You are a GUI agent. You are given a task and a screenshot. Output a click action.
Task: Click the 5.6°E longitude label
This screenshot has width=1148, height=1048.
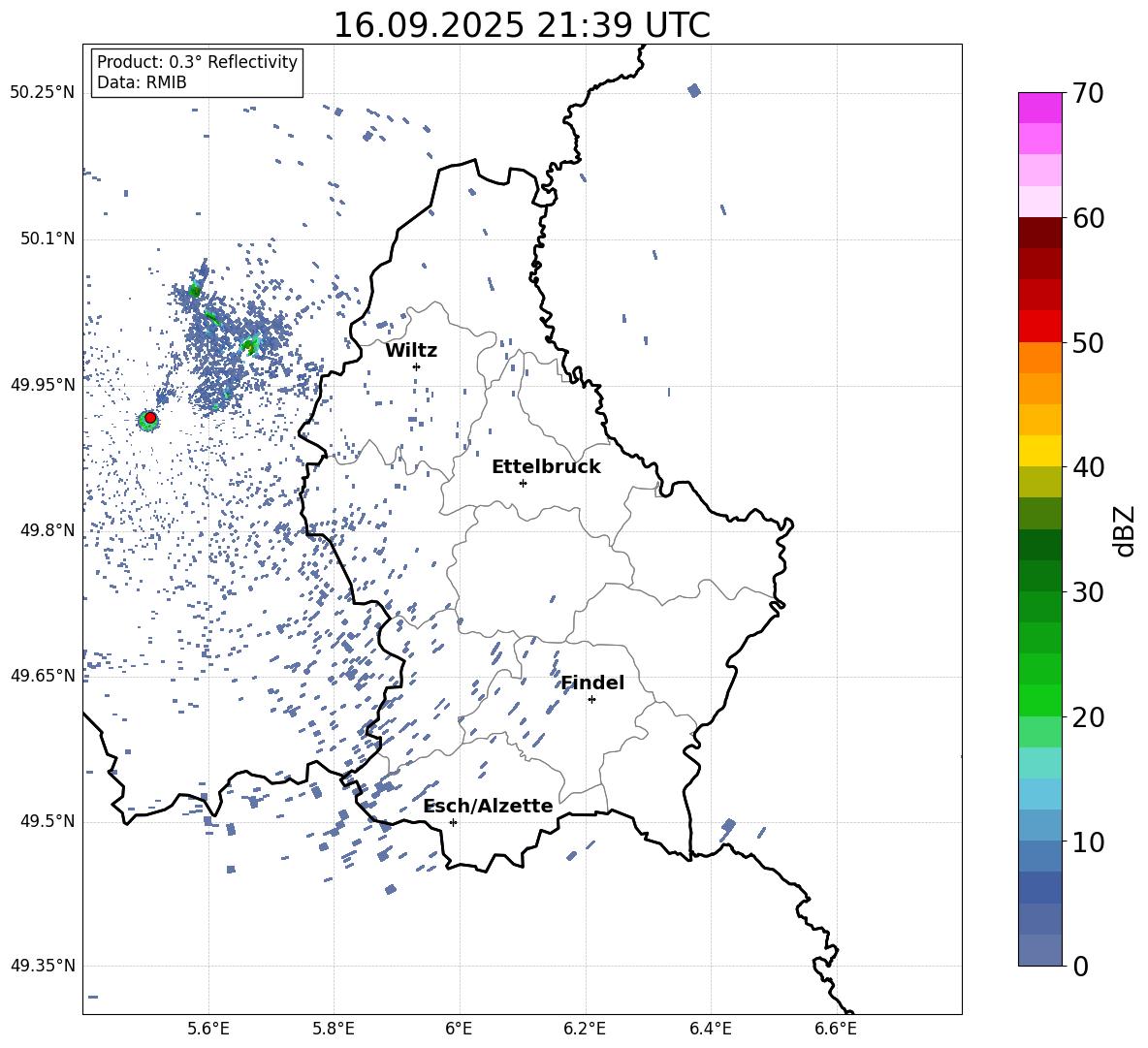pyautogui.click(x=208, y=1029)
